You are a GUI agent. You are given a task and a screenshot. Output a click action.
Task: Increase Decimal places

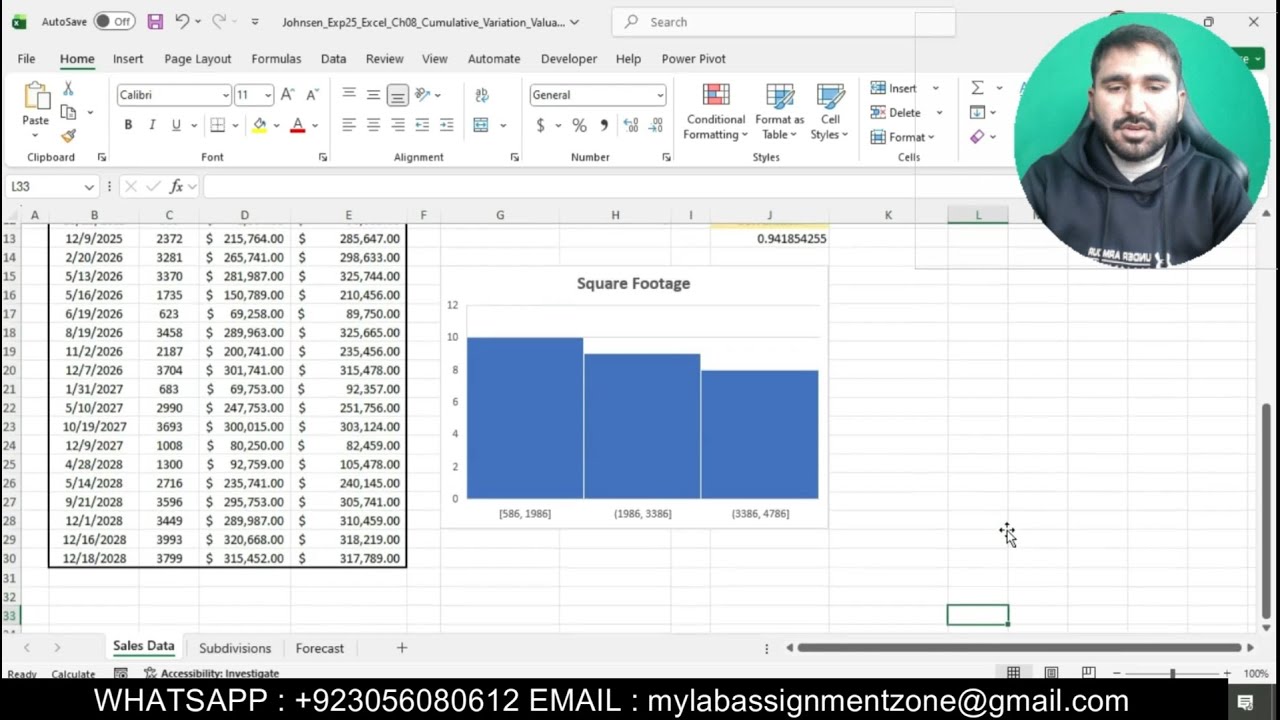tap(631, 125)
